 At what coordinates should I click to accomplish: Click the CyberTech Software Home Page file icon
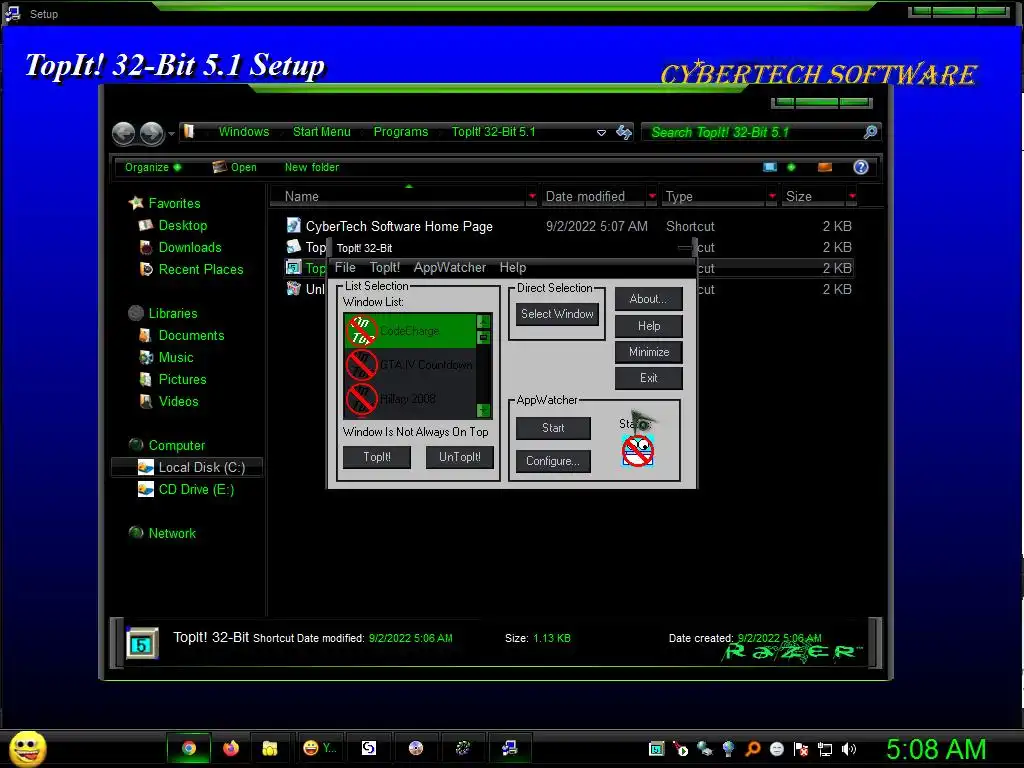[294, 225]
